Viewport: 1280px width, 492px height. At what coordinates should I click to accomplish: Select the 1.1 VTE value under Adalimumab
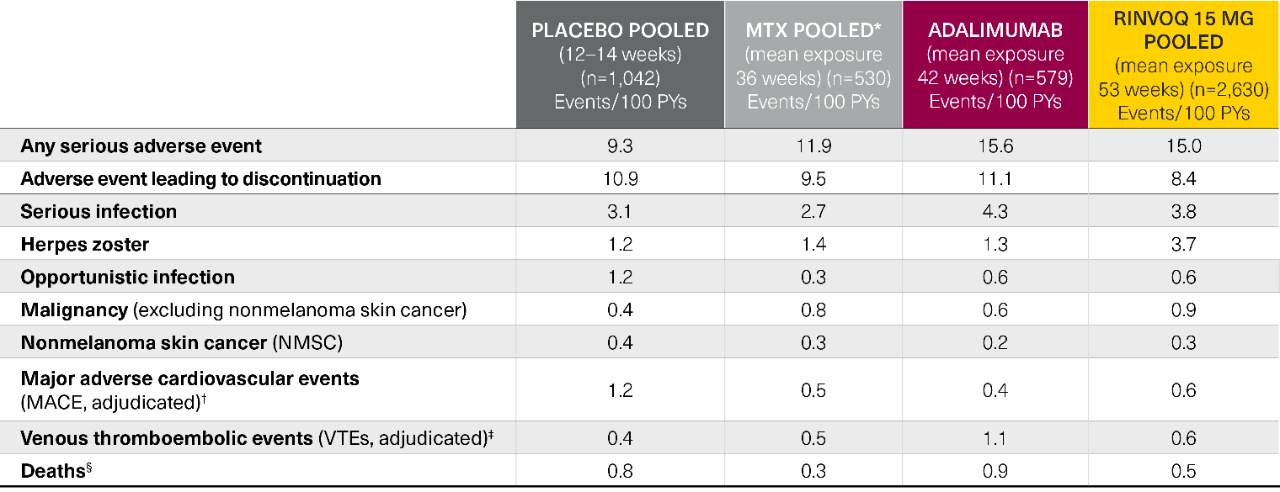pyautogui.click(x=994, y=437)
